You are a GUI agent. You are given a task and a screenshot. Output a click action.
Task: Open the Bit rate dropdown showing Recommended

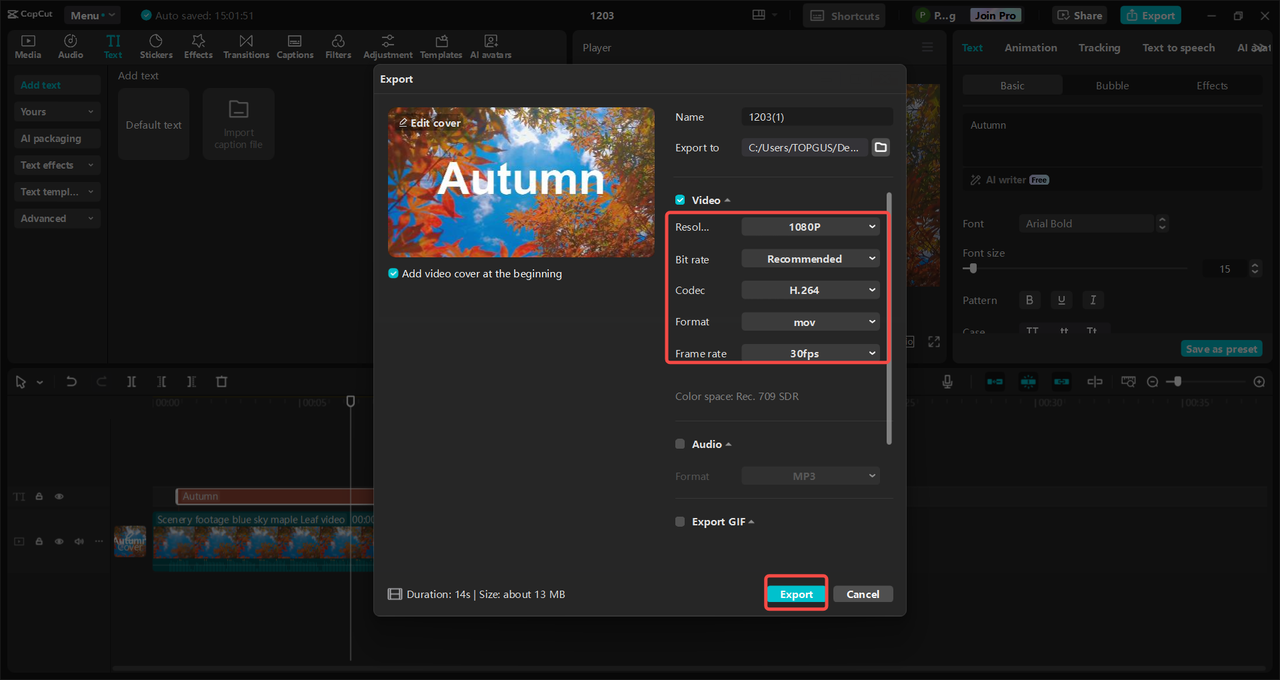(x=810, y=259)
